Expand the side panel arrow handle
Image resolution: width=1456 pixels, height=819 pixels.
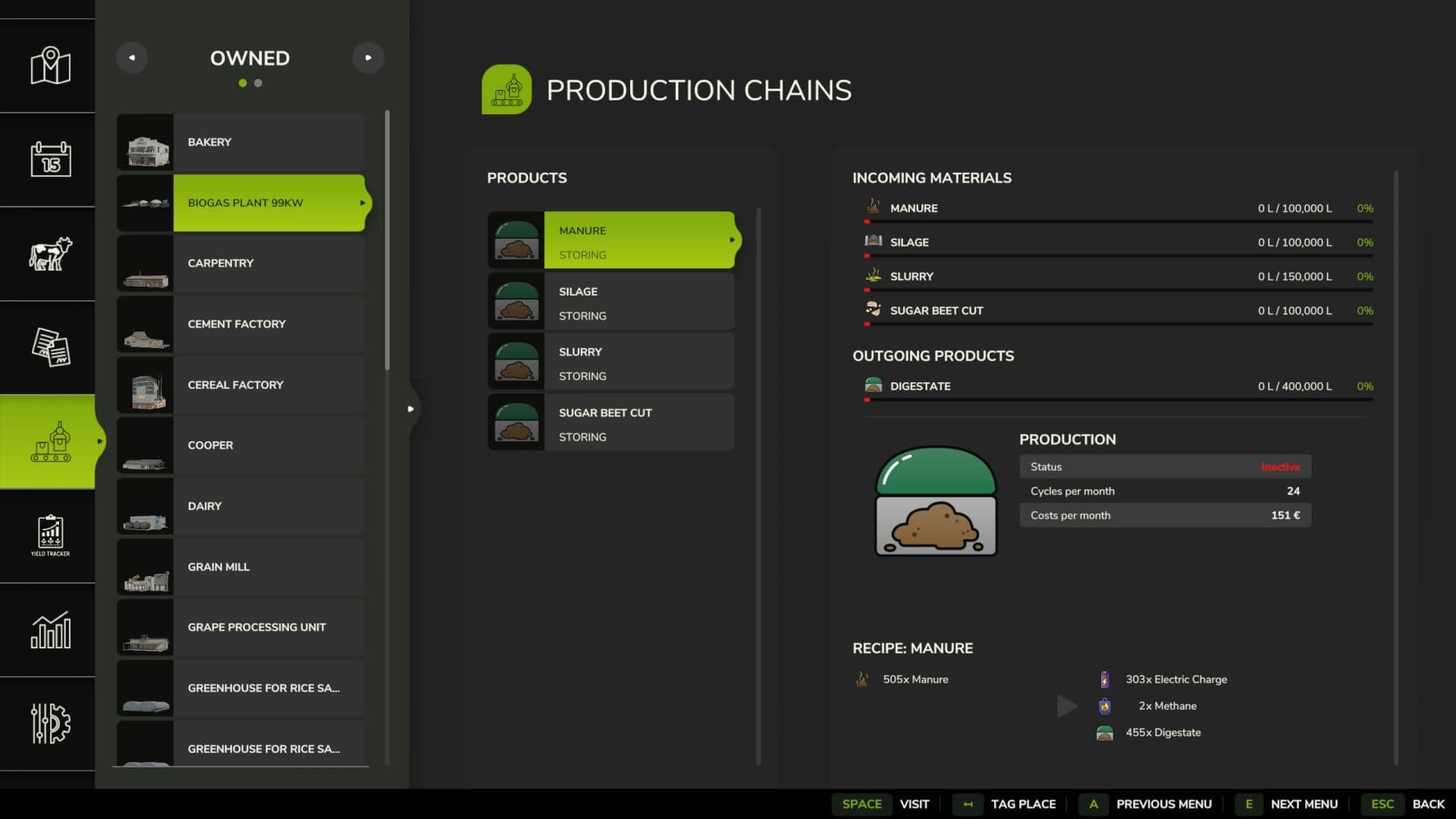[x=410, y=409]
